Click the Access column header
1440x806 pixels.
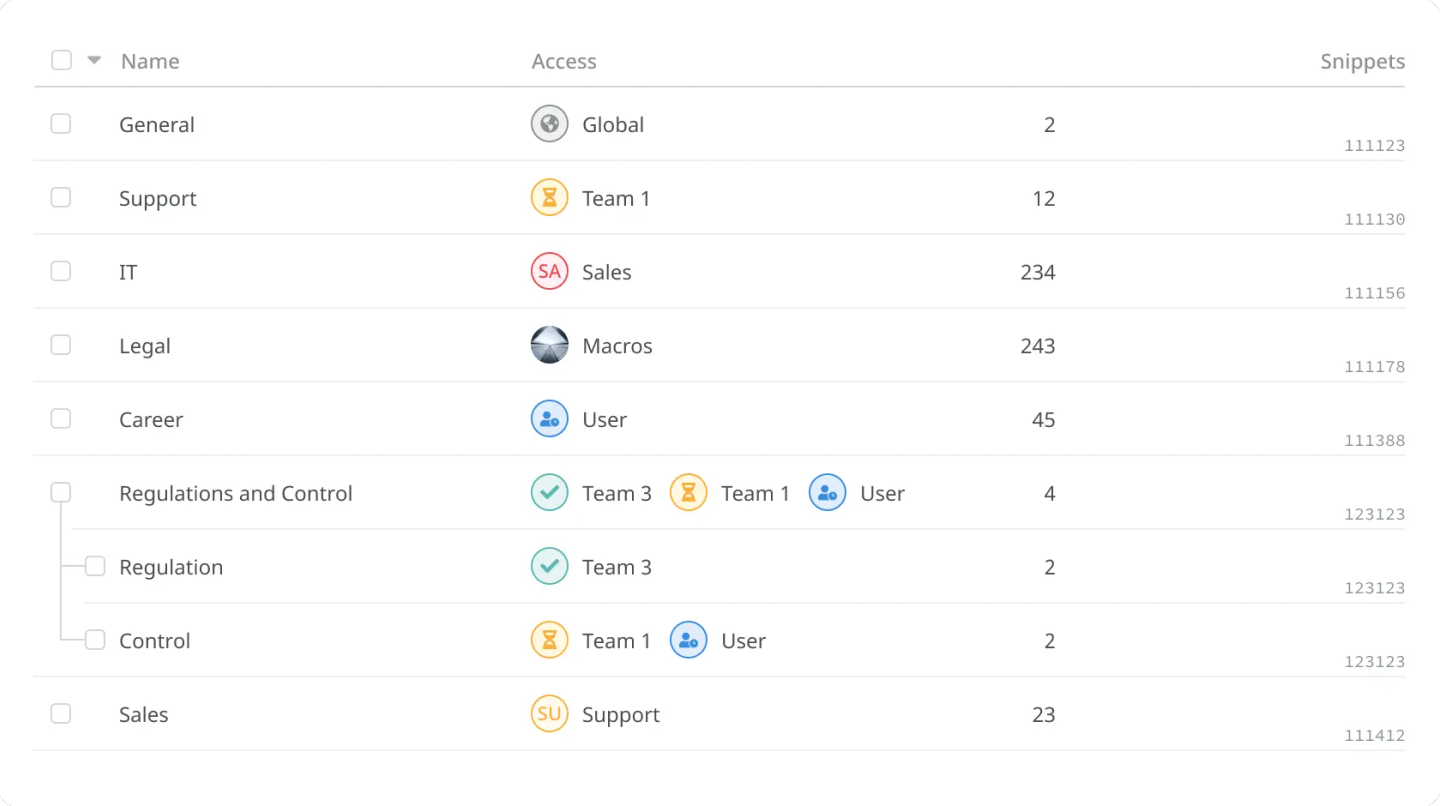pyautogui.click(x=564, y=61)
